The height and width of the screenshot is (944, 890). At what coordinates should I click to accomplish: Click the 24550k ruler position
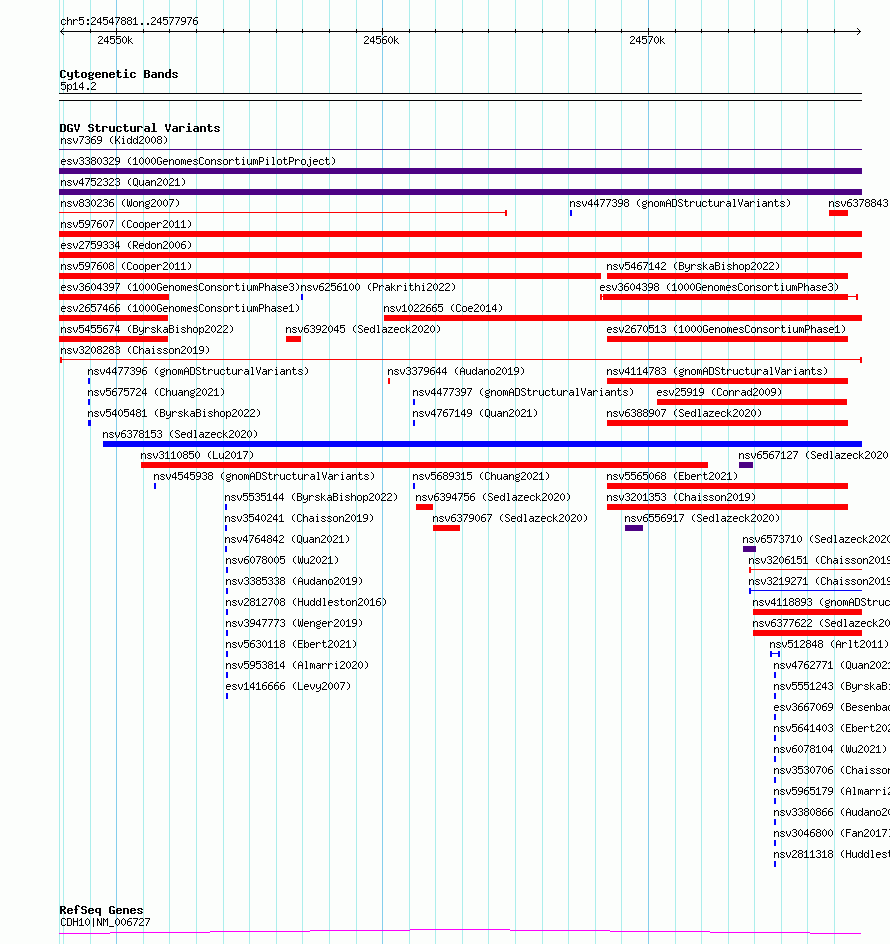115,40
